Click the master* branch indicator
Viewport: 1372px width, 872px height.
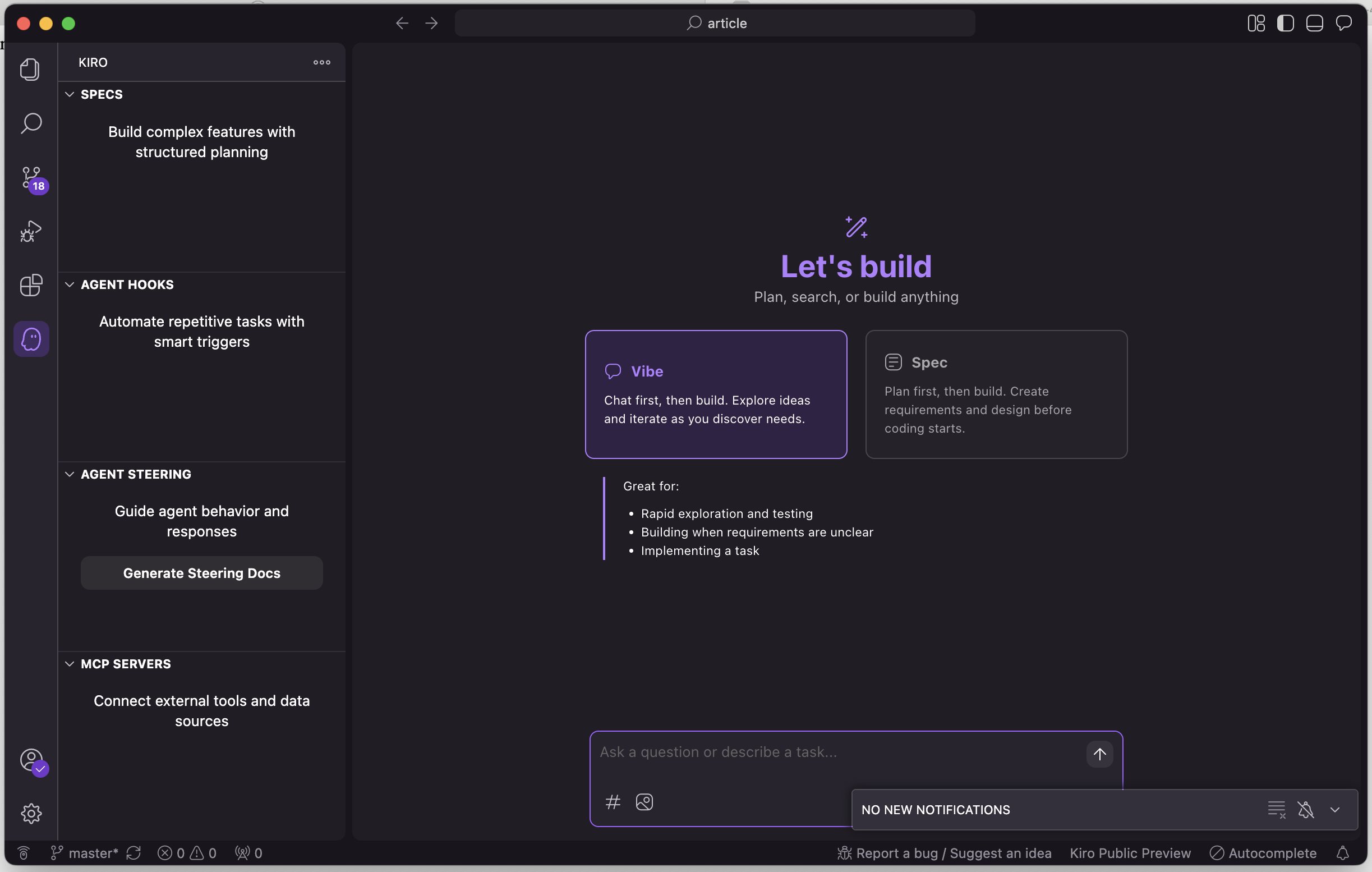tap(84, 853)
